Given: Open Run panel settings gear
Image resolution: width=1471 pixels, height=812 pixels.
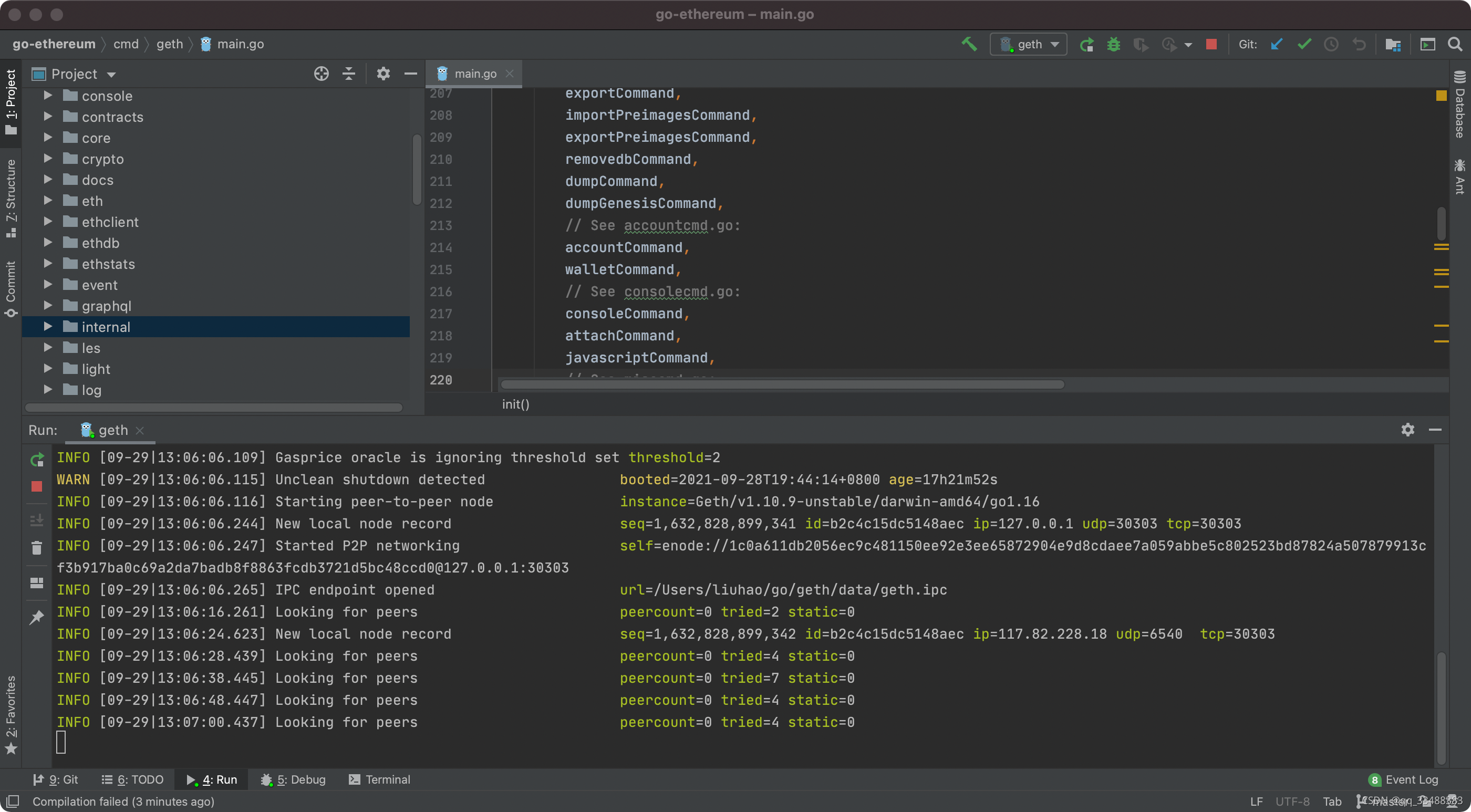Looking at the screenshot, I should [x=1407, y=430].
